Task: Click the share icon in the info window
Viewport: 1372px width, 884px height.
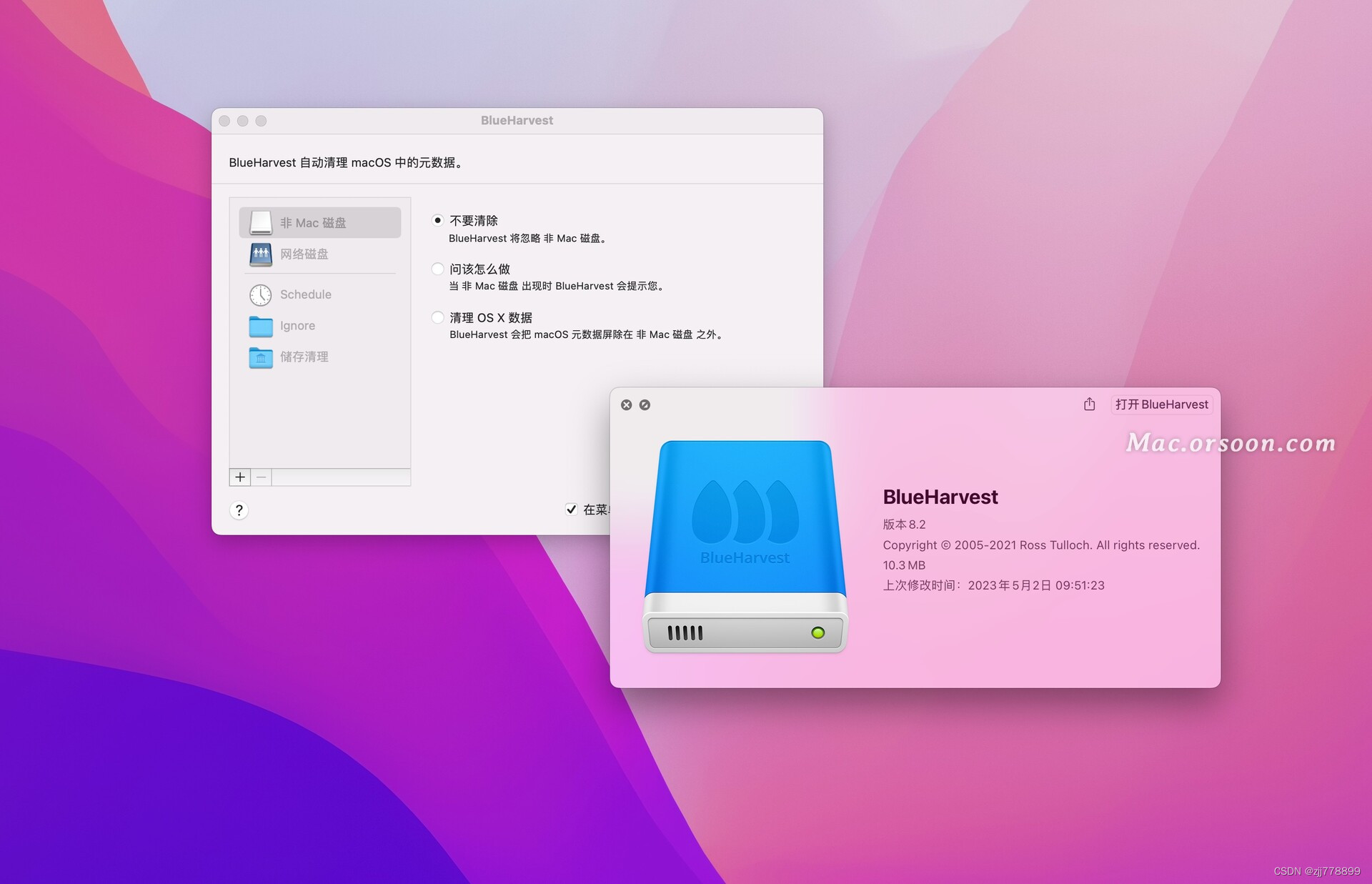Action: (x=1088, y=404)
